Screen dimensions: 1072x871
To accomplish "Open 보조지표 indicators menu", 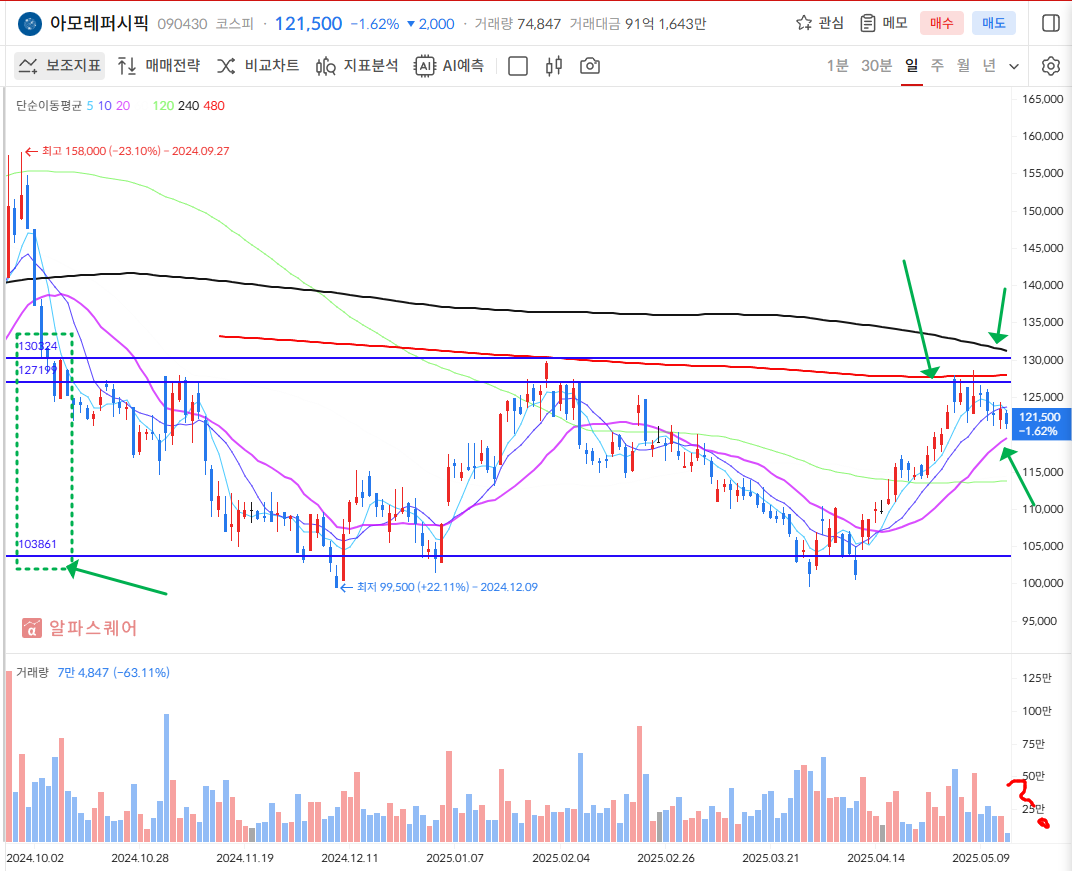I will [59, 66].
